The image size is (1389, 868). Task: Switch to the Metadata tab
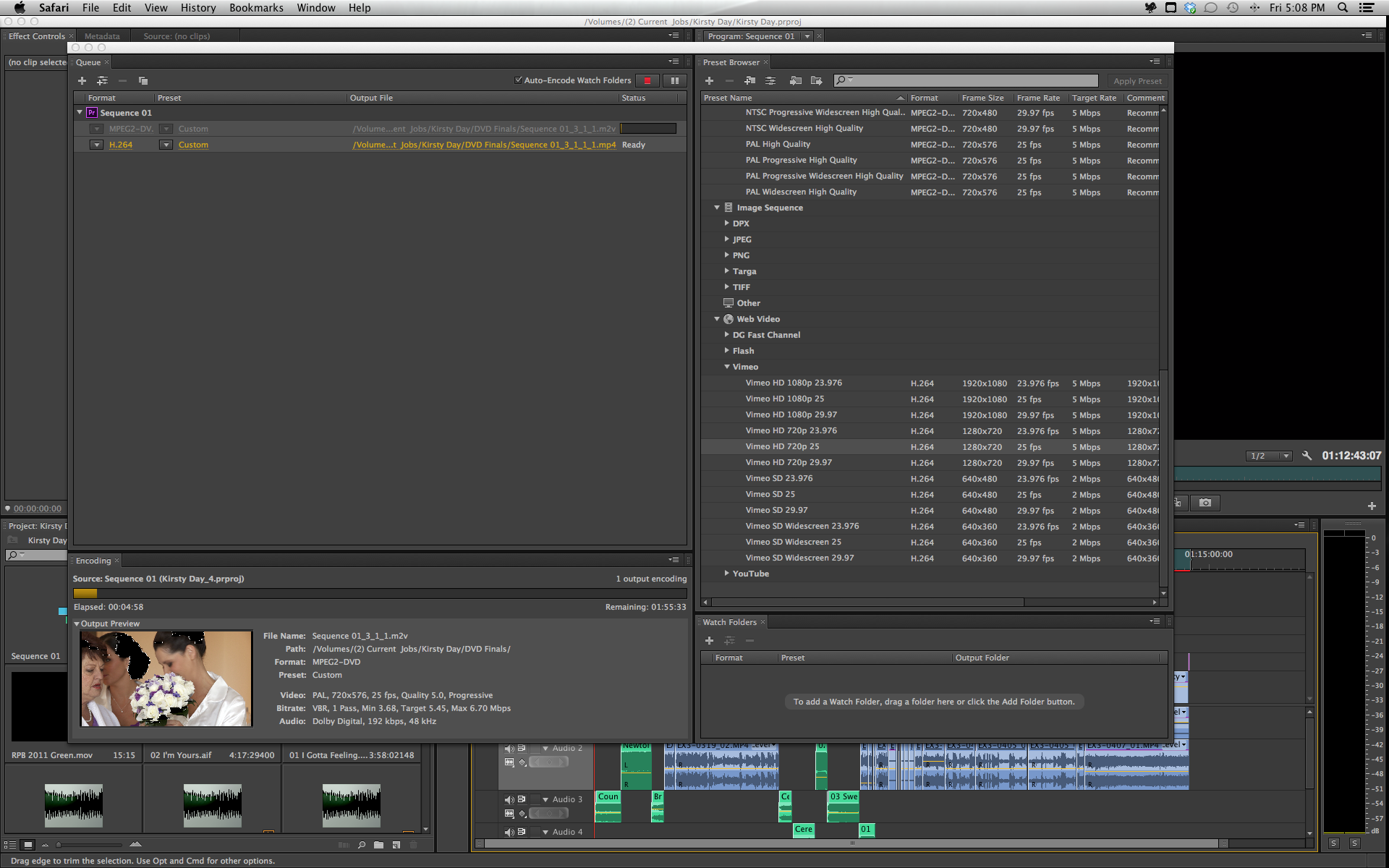[102, 36]
